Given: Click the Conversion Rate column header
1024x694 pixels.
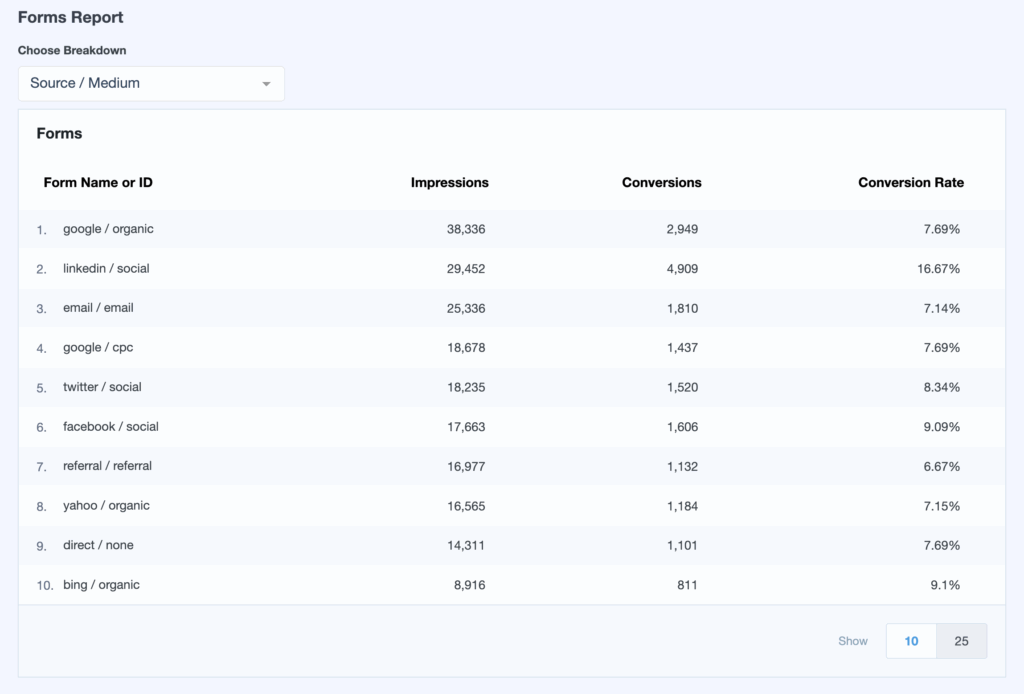Looking at the screenshot, I should [910, 183].
